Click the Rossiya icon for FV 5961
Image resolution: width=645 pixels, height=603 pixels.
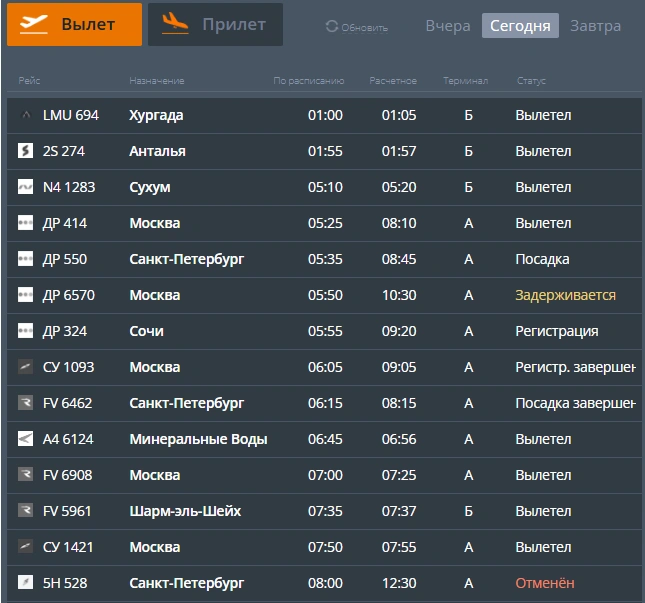click(x=26, y=511)
